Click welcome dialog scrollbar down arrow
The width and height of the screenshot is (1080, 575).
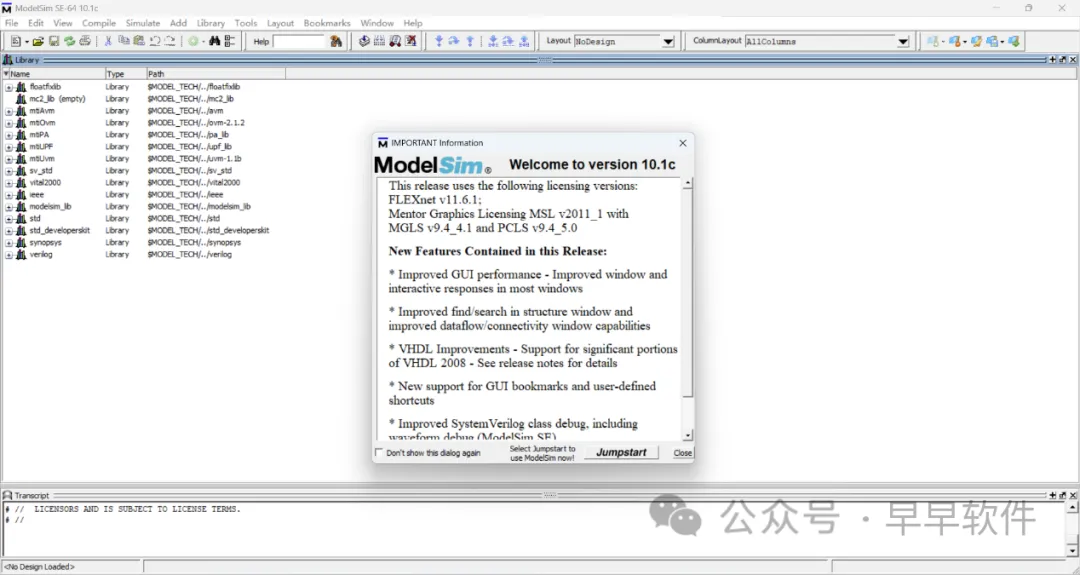[x=687, y=435]
